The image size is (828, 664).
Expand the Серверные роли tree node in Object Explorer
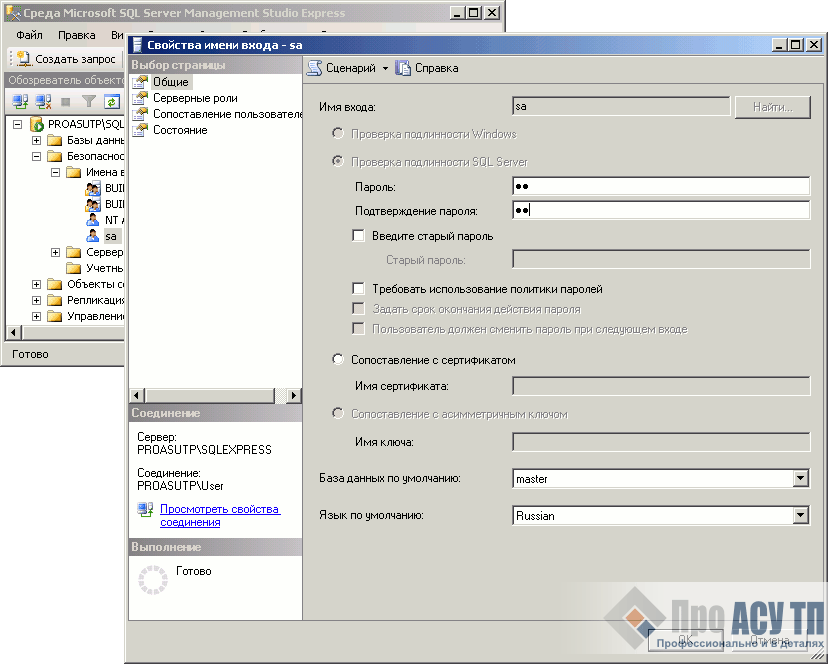(x=55, y=252)
